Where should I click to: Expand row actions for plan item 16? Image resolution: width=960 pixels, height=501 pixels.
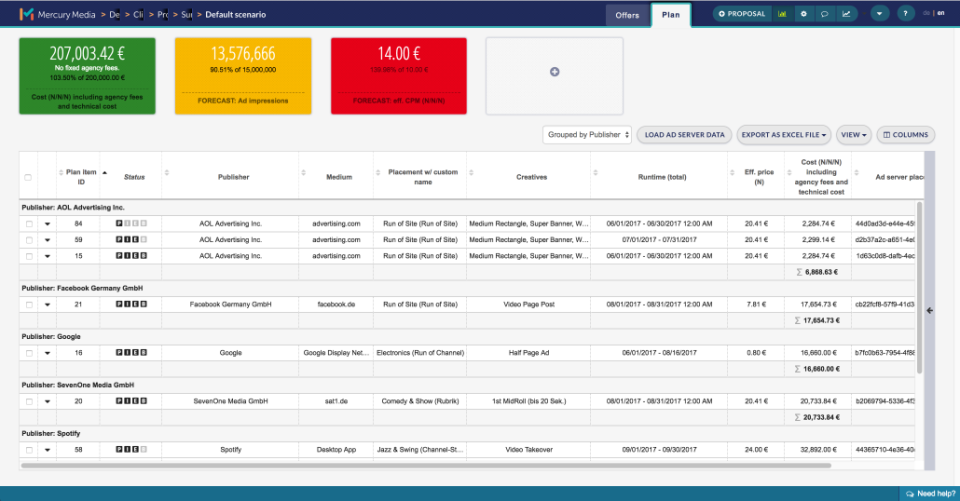tap(47, 353)
